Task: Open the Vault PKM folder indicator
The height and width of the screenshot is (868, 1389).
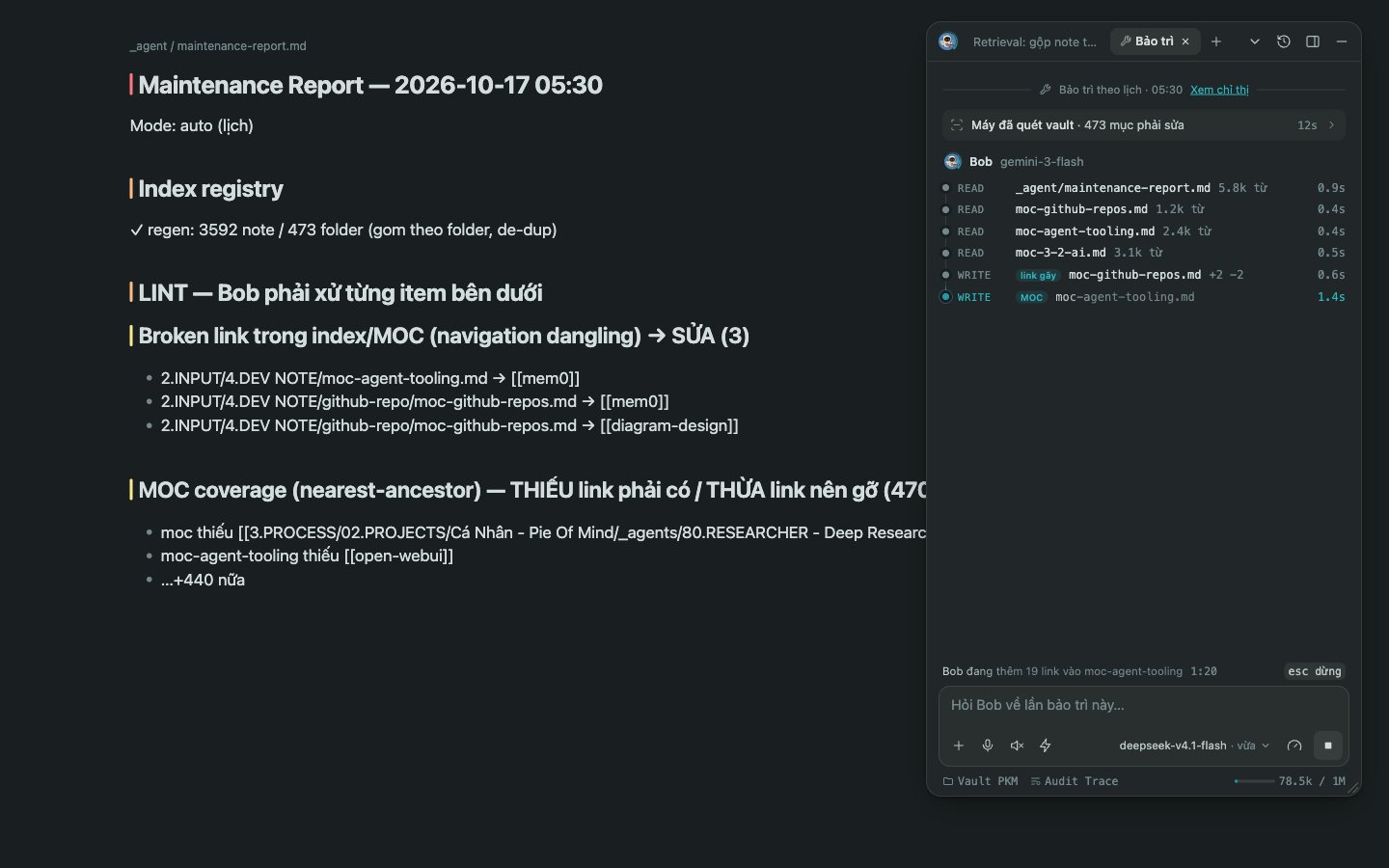Action: point(980,781)
